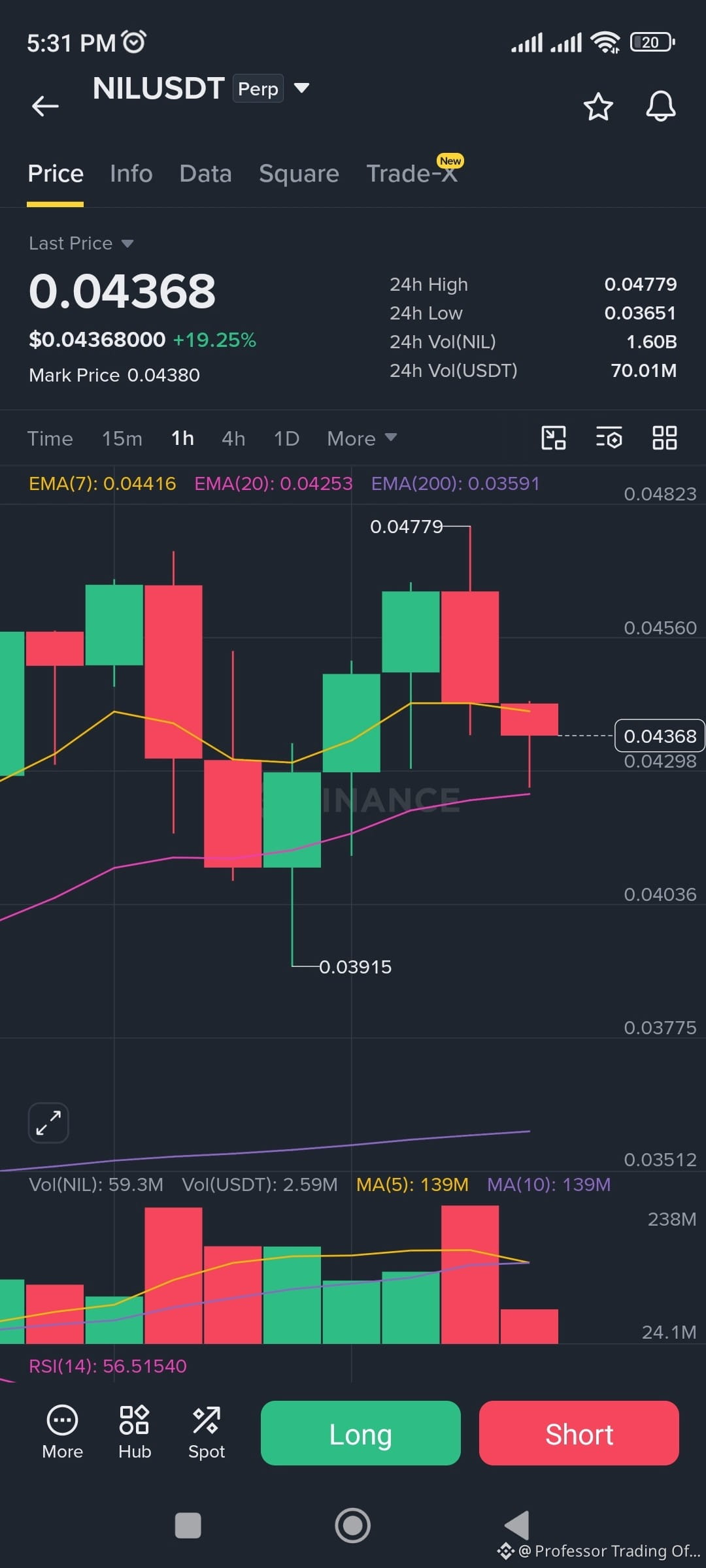The height and width of the screenshot is (1568, 706).
Task: Select the 1h interval
Action: [x=182, y=438]
